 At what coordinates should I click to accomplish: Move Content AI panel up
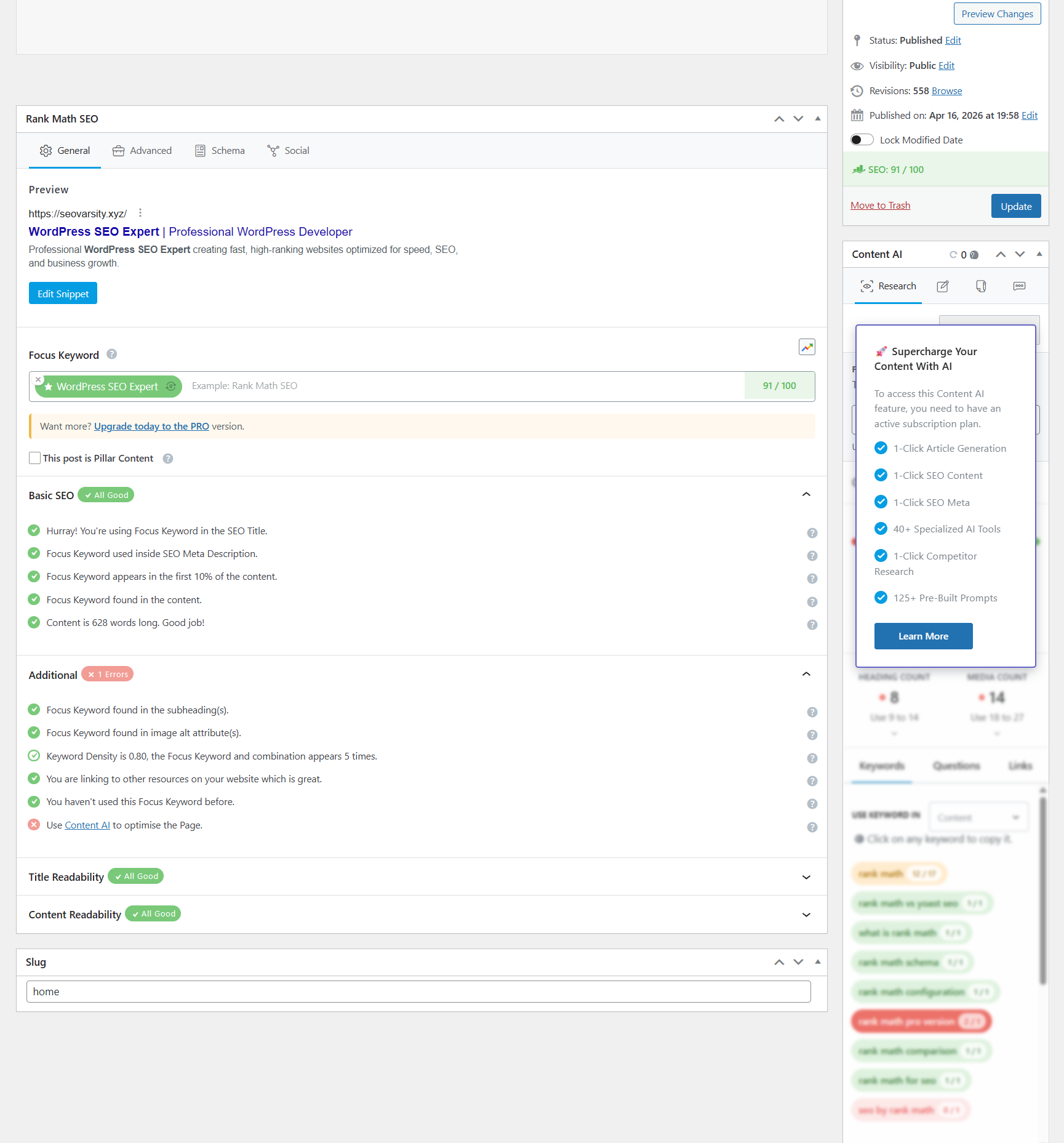[1001, 254]
